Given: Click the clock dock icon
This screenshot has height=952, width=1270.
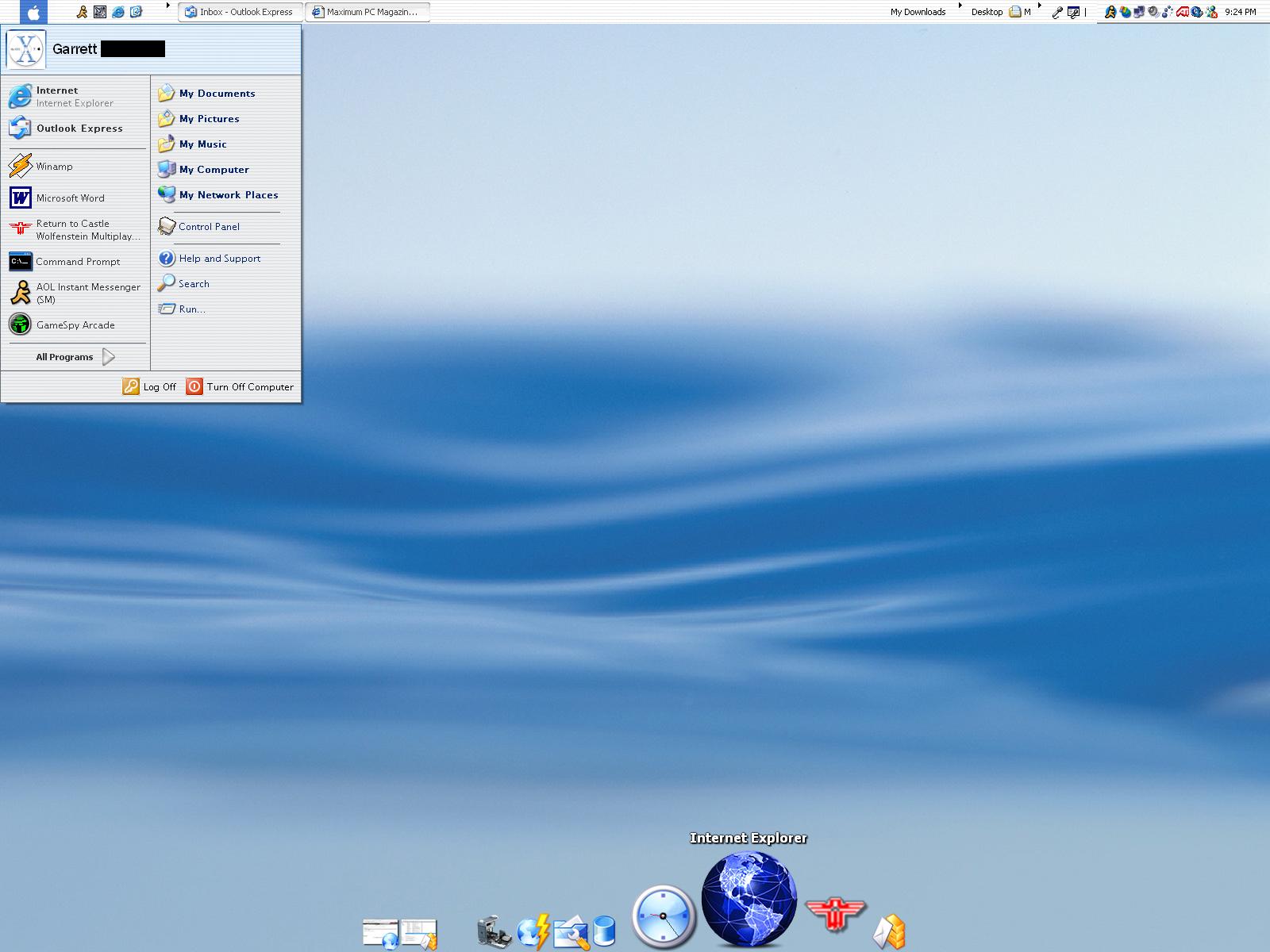Looking at the screenshot, I should click(x=664, y=916).
